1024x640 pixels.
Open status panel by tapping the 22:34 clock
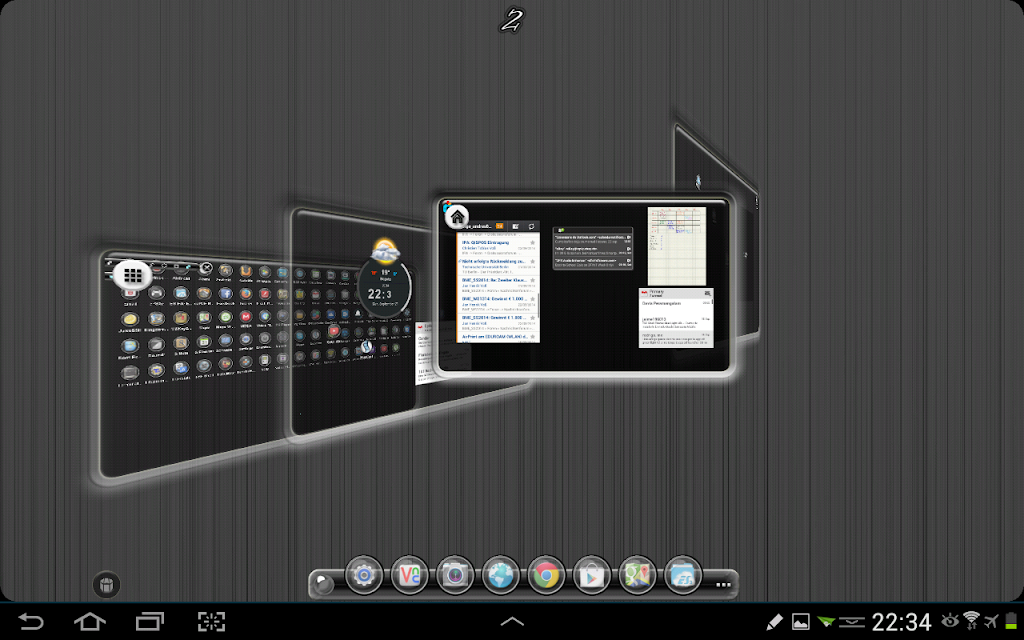pos(901,622)
